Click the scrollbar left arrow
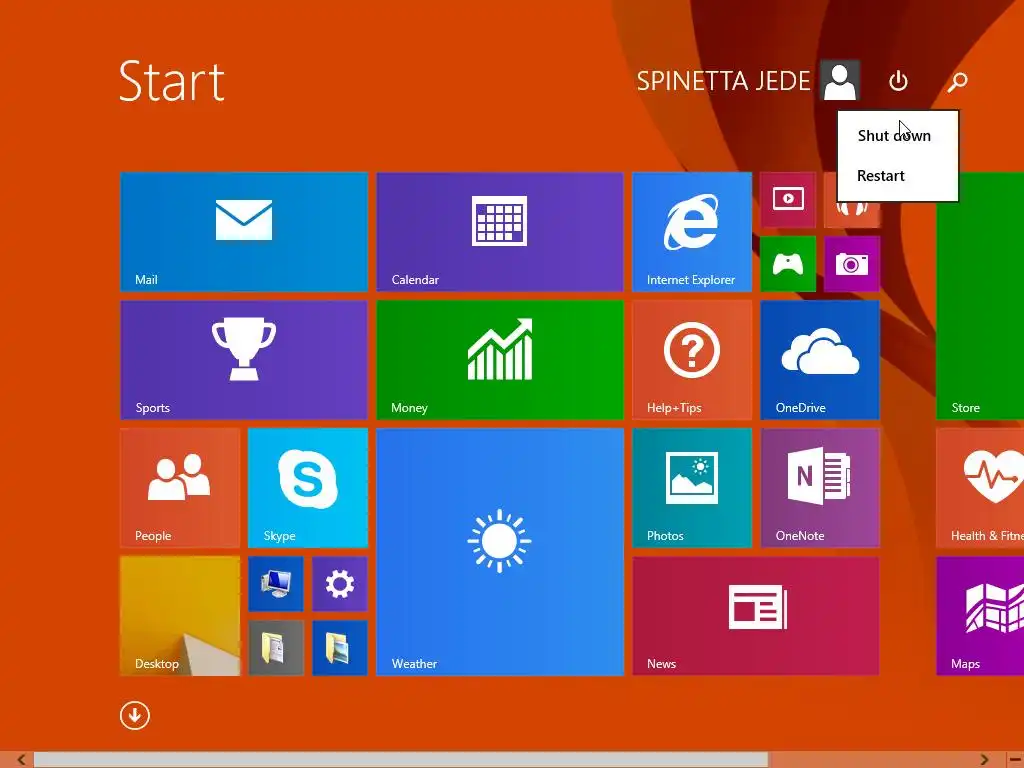Viewport: 1024px width, 768px height. pyautogui.click(x=21, y=760)
